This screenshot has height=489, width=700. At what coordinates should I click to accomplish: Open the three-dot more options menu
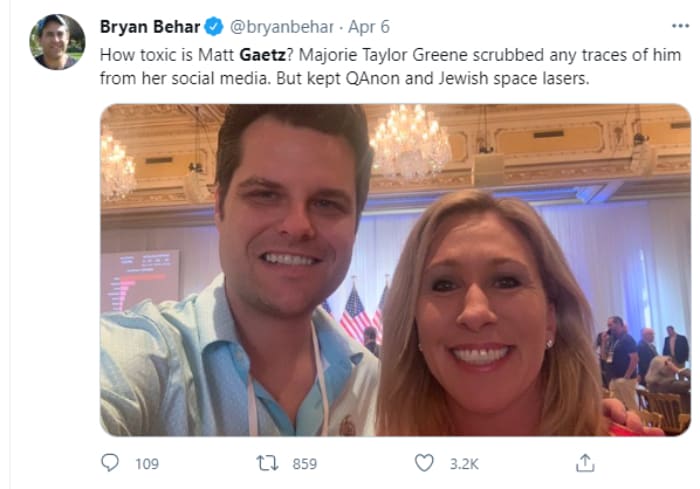680,25
